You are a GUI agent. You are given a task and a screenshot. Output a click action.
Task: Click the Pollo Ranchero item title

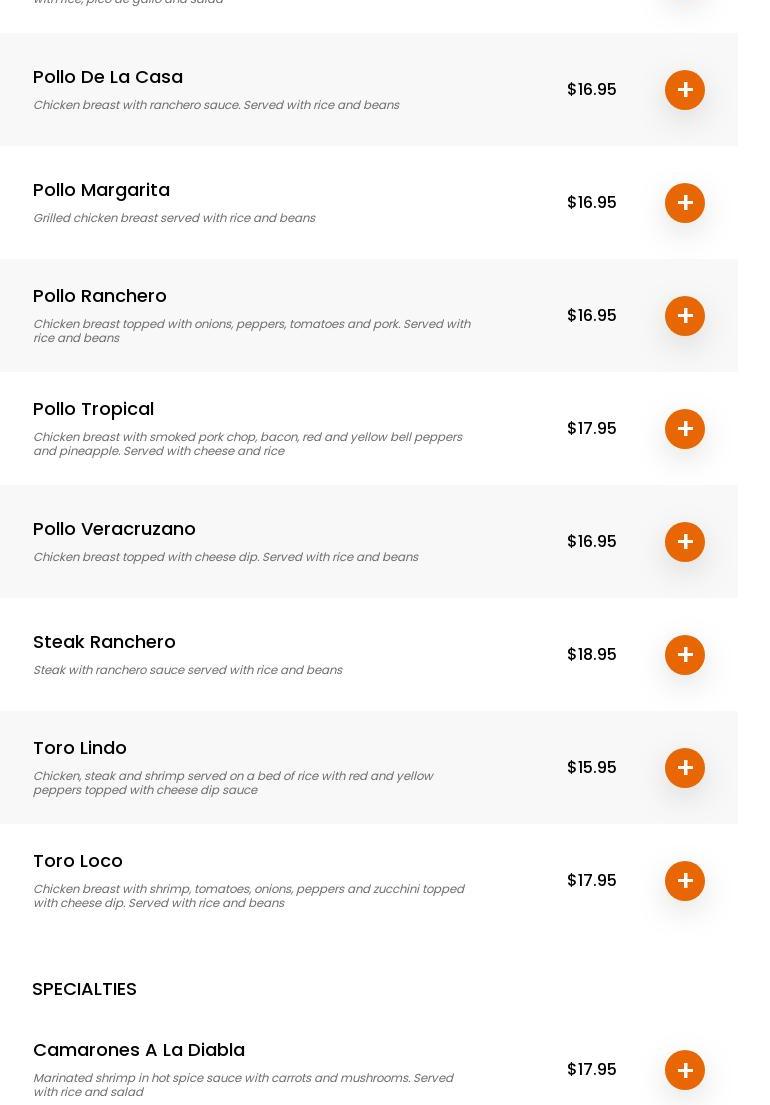[x=100, y=296]
